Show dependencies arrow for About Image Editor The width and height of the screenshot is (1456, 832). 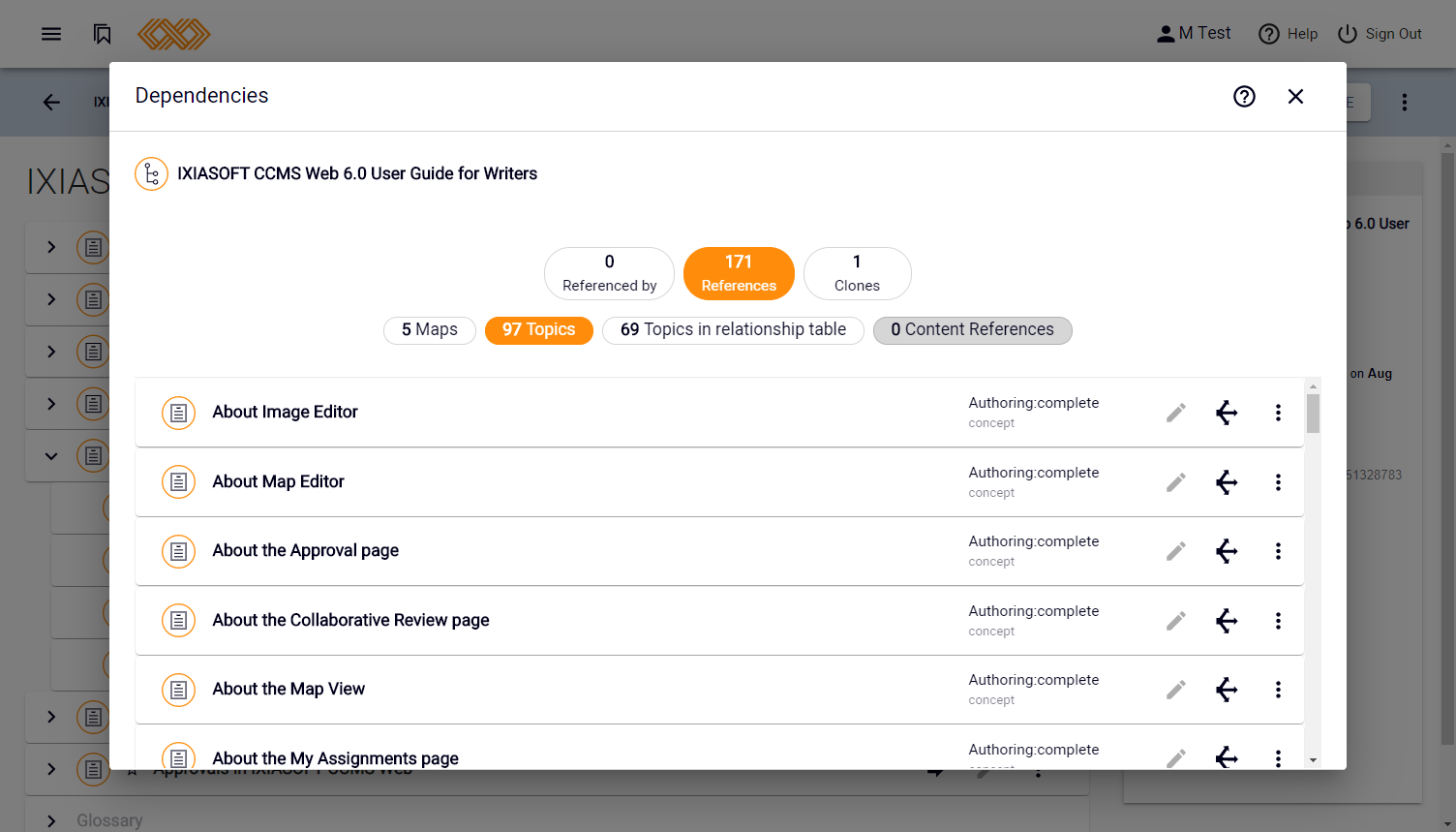(1227, 413)
